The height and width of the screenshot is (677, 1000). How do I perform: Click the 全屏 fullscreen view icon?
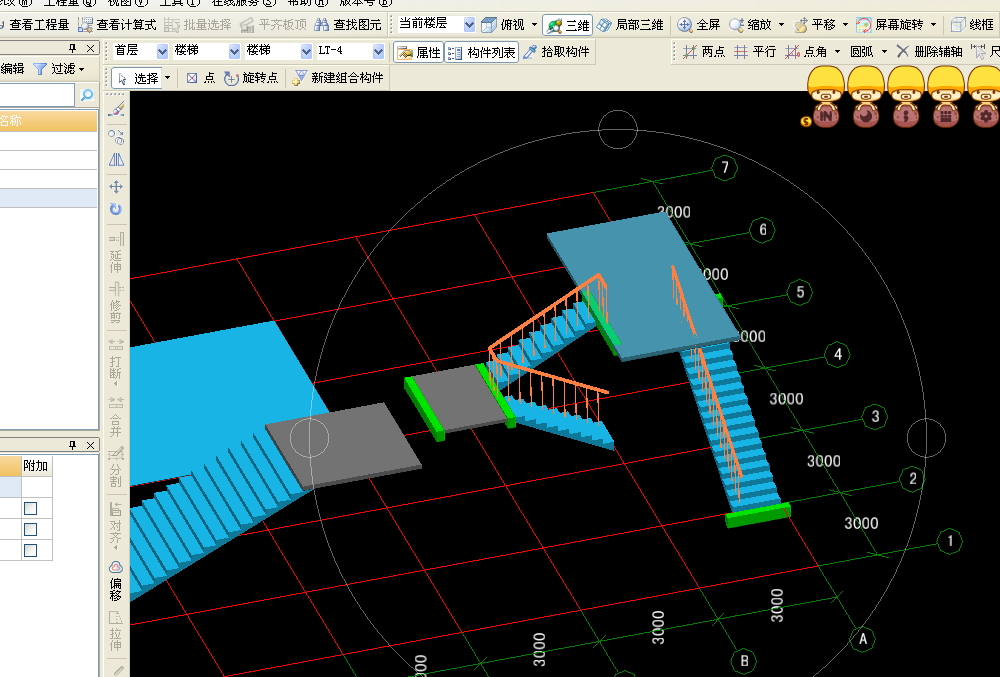tap(685, 24)
